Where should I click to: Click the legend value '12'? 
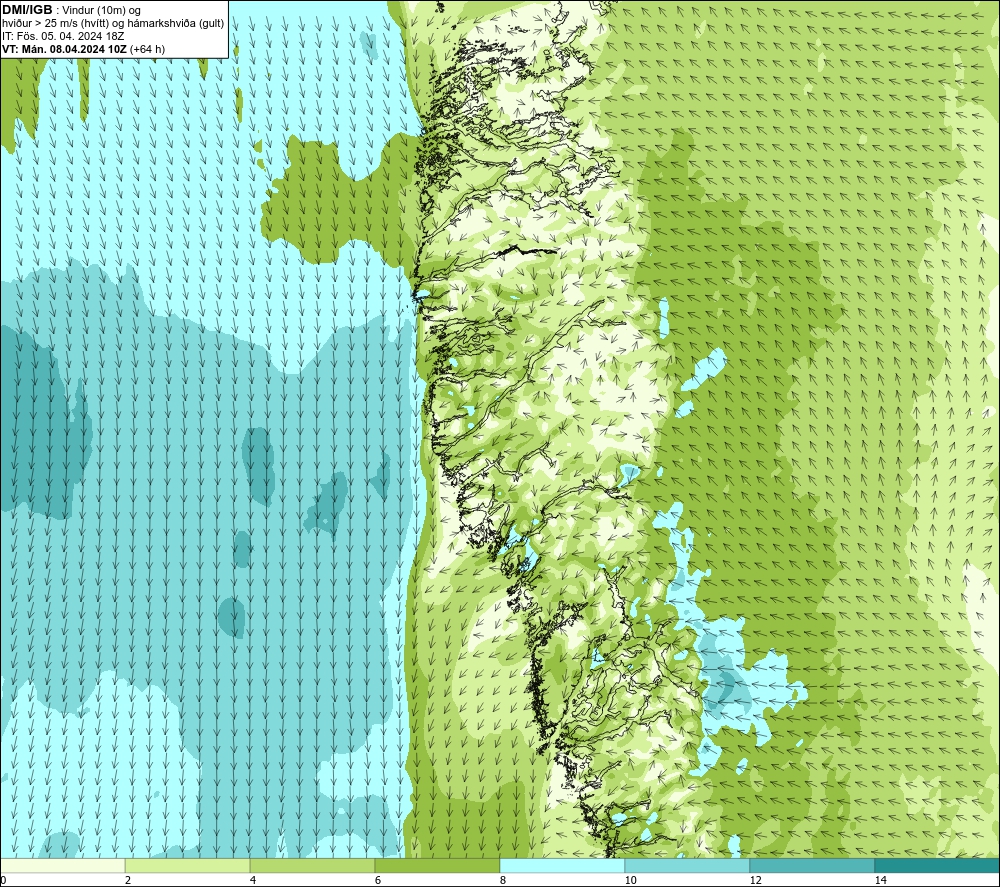pos(755,880)
